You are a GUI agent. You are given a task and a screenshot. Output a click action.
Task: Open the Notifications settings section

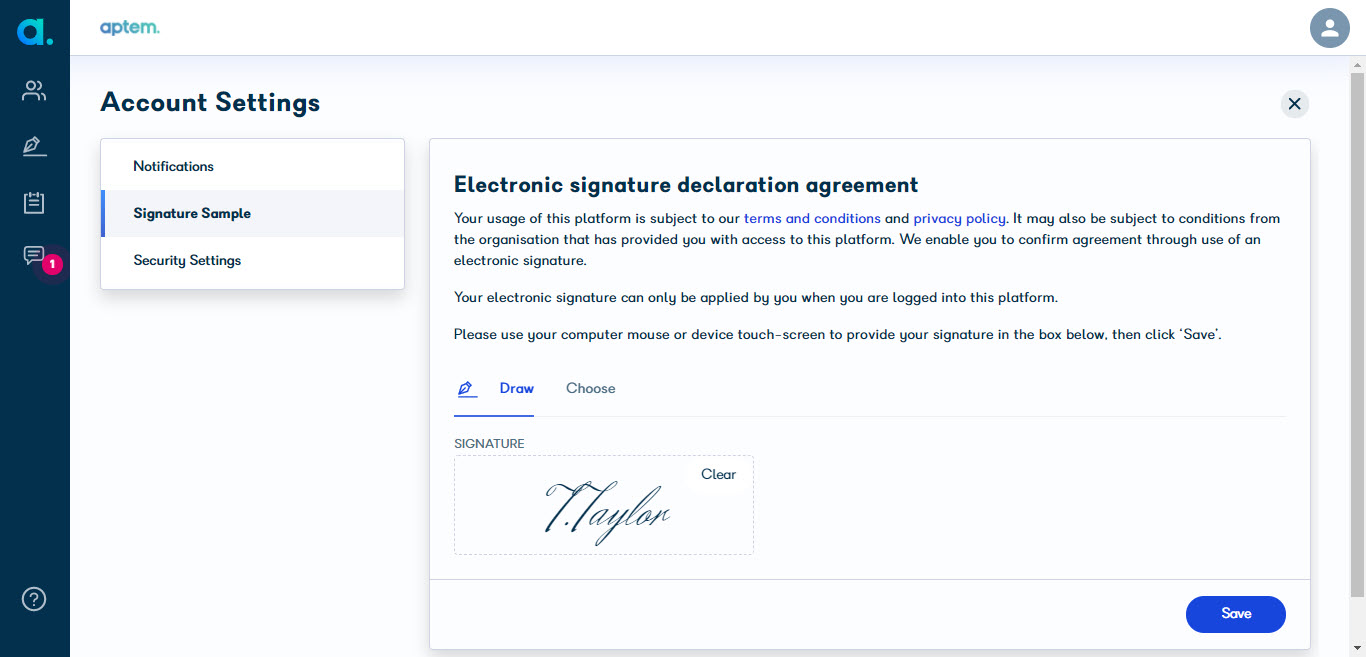pyautogui.click(x=253, y=166)
